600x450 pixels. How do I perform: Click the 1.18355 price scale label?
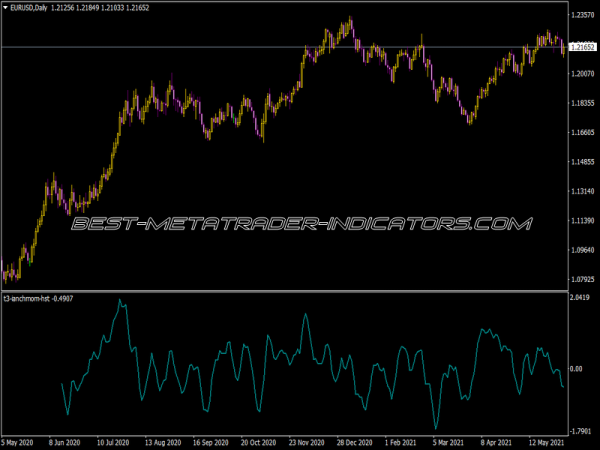[x=583, y=103]
